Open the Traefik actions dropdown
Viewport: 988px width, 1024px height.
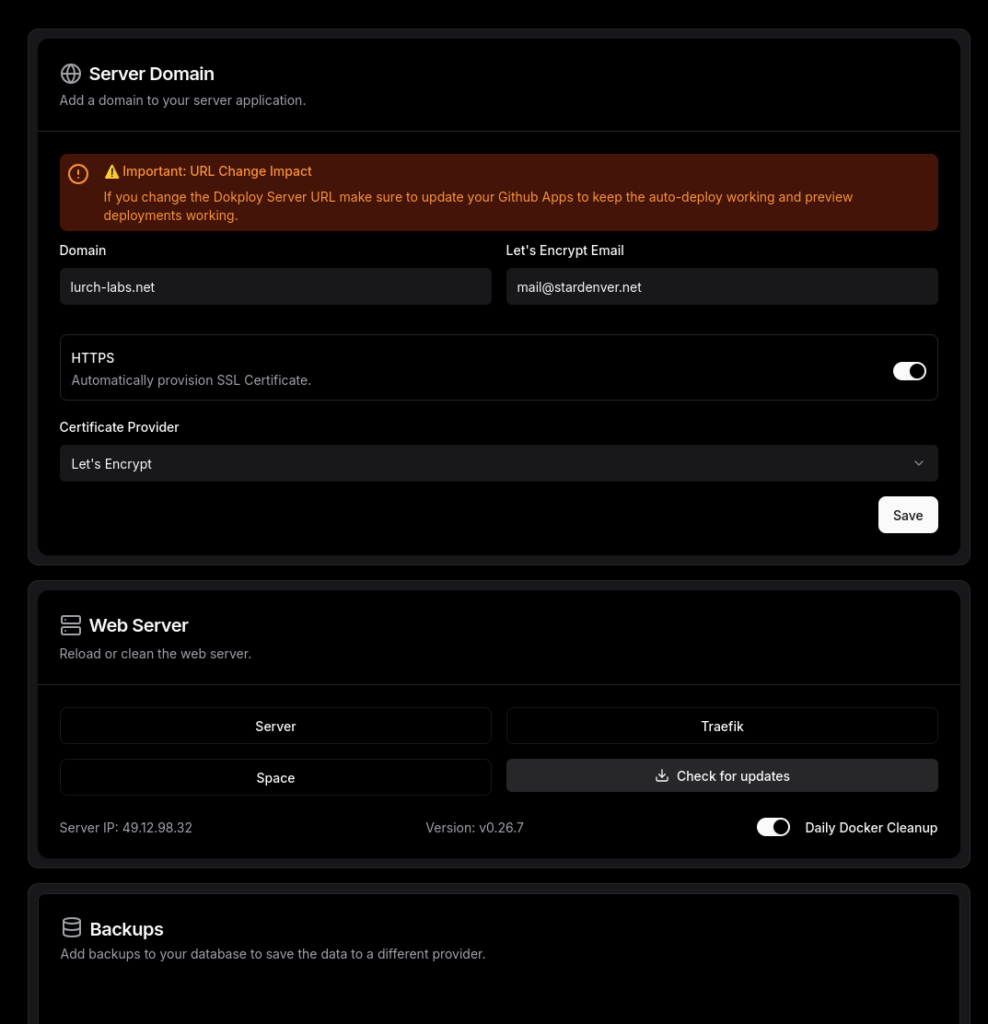point(722,726)
